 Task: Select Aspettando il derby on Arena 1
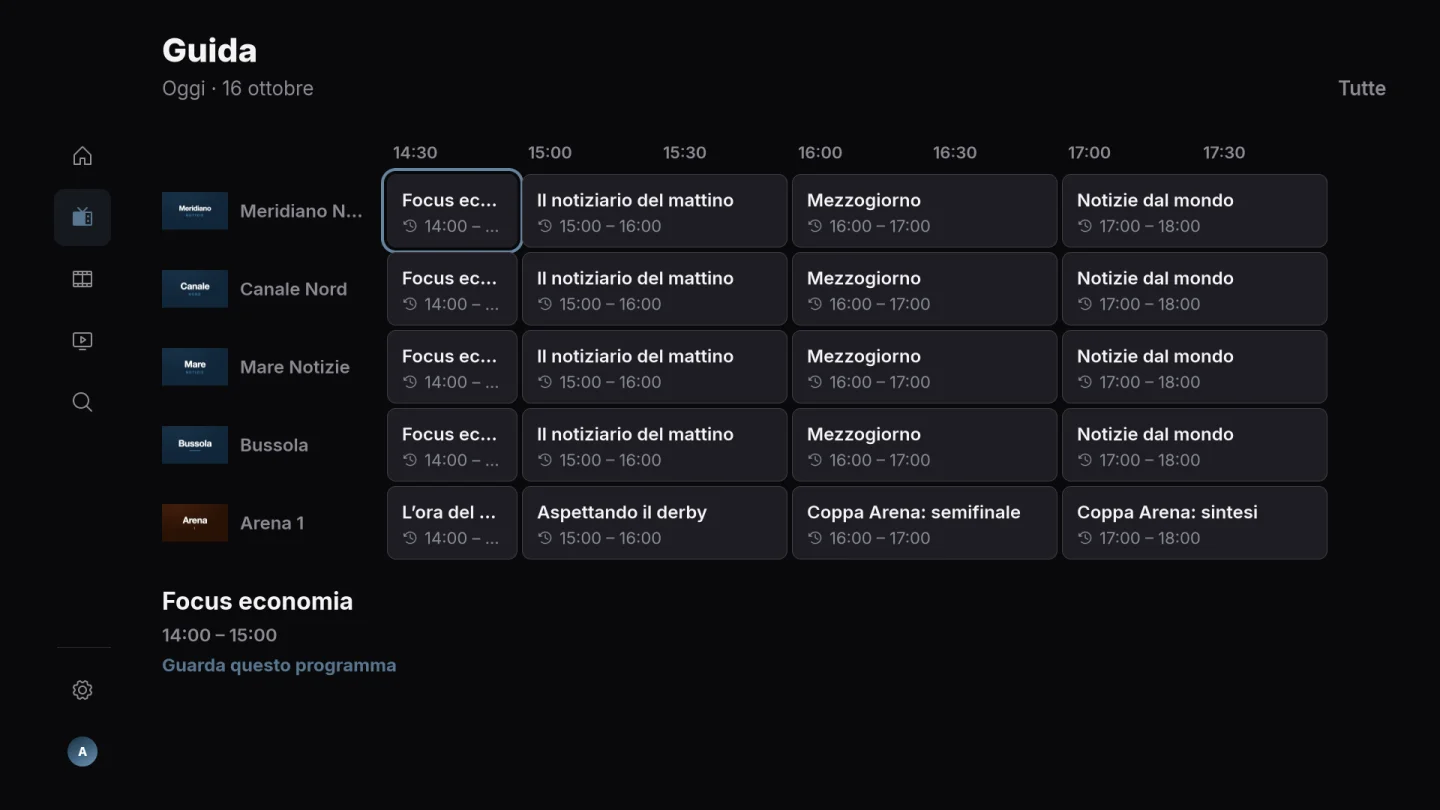pos(655,523)
